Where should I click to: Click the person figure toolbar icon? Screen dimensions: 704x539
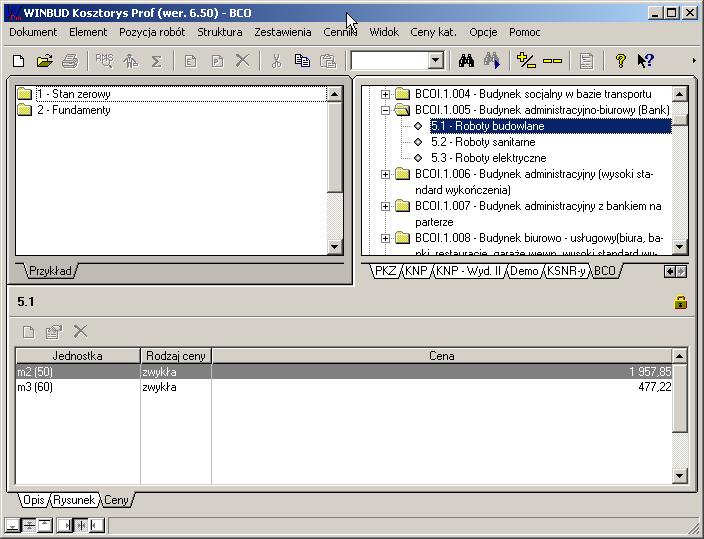pos(131,61)
